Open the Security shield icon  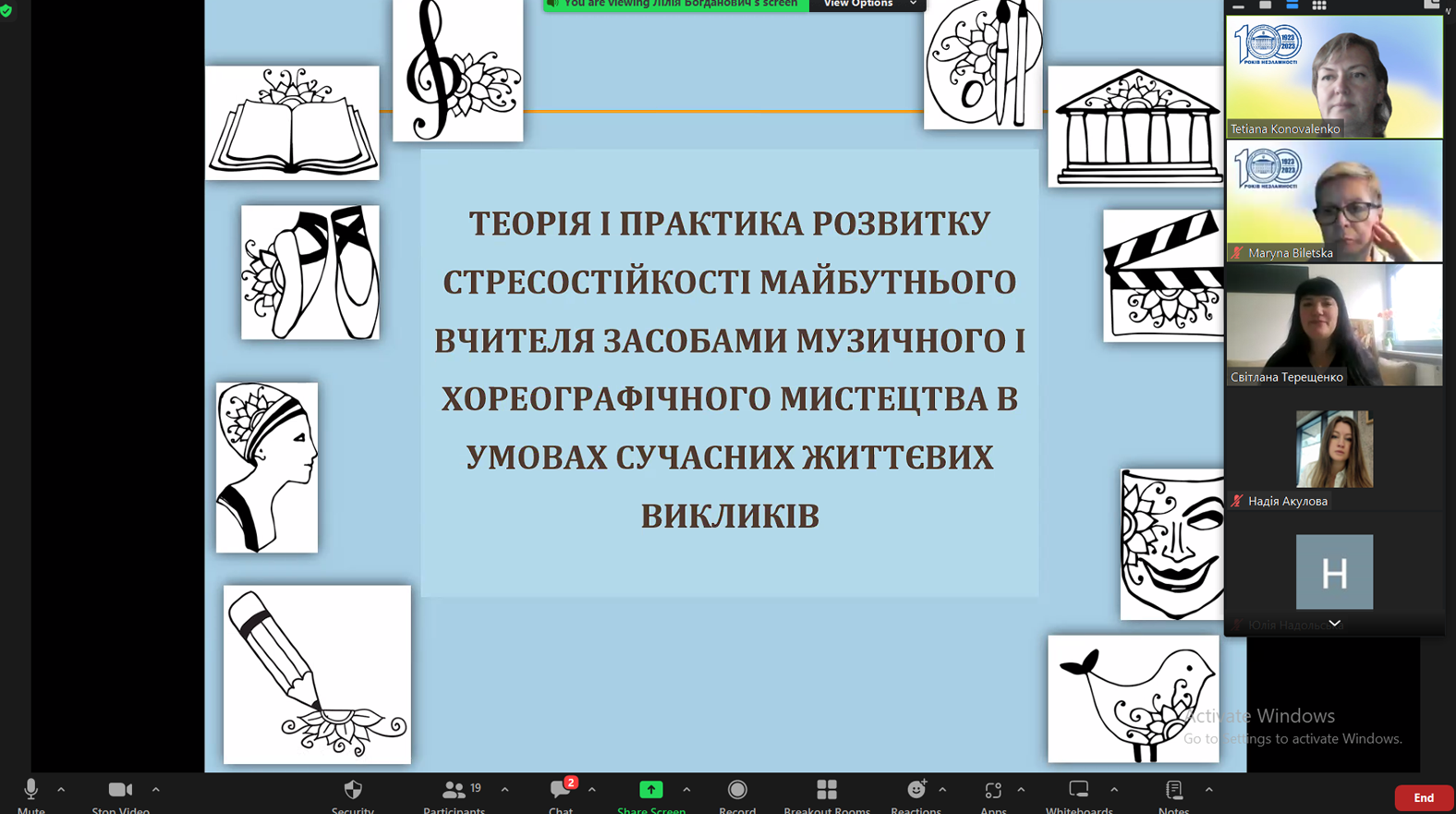click(353, 791)
